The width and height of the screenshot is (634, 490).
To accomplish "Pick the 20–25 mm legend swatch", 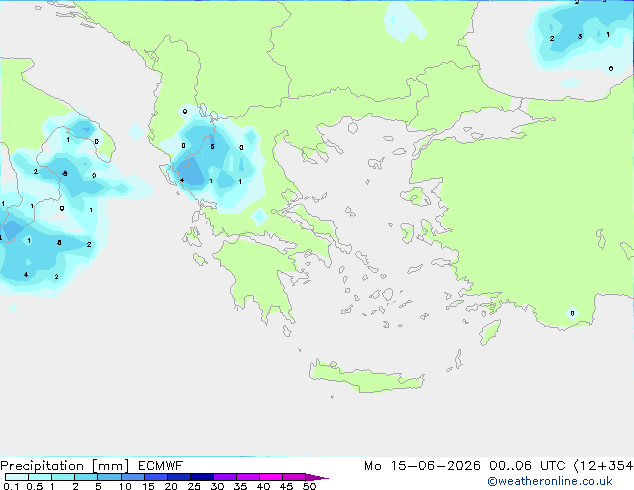I will click(x=178, y=477).
